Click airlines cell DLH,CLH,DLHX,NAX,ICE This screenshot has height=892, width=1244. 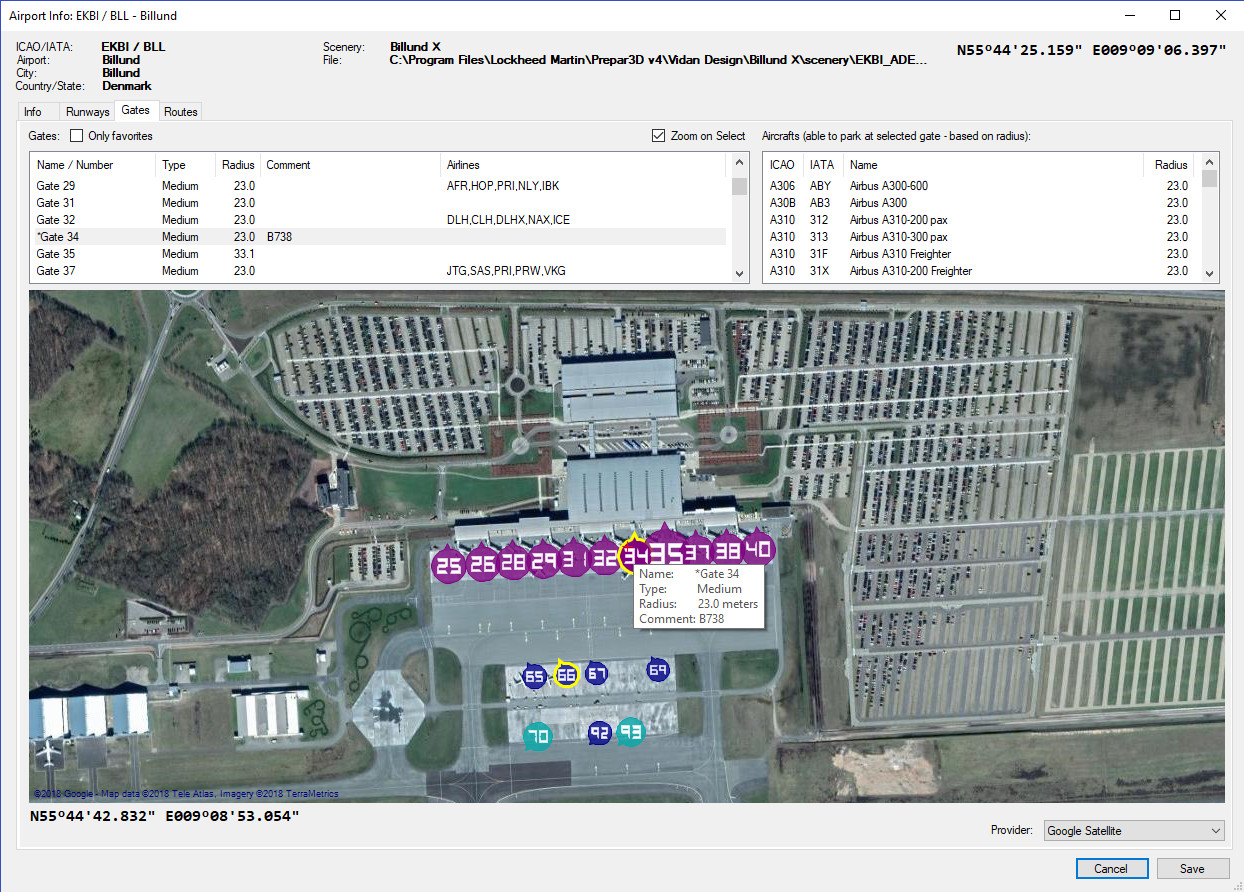[508, 220]
